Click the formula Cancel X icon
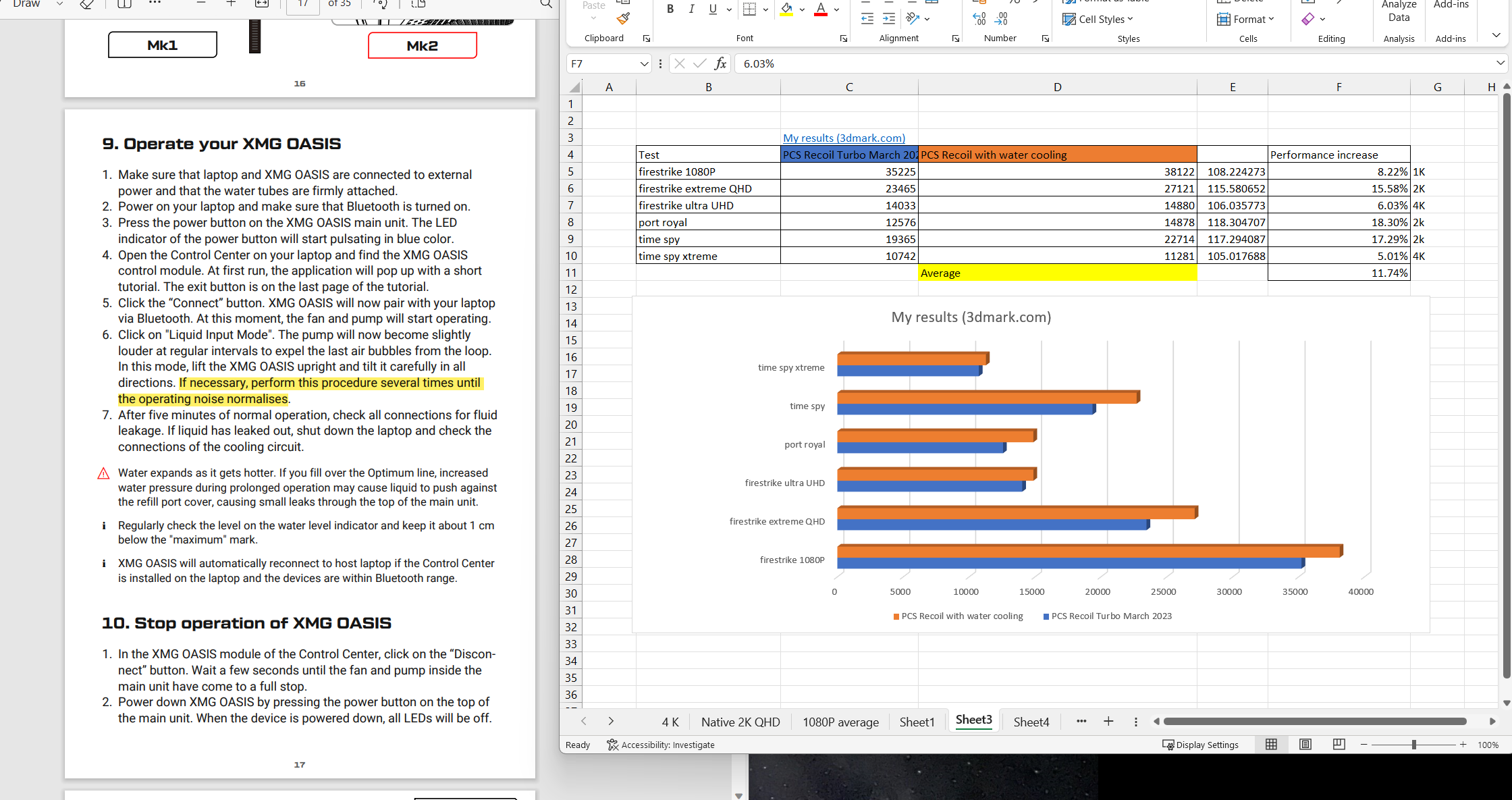Screen dimensions: 1512x800 [x=680, y=63]
